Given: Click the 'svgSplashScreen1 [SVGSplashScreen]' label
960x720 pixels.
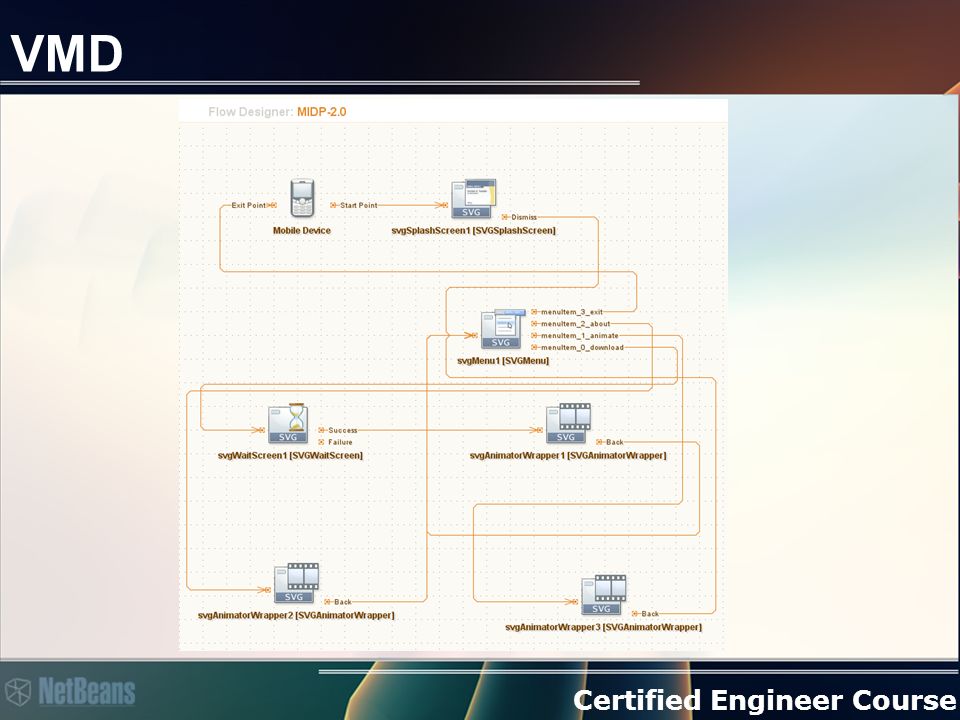Looking at the screenshot, I should click(x=473, y=231).
